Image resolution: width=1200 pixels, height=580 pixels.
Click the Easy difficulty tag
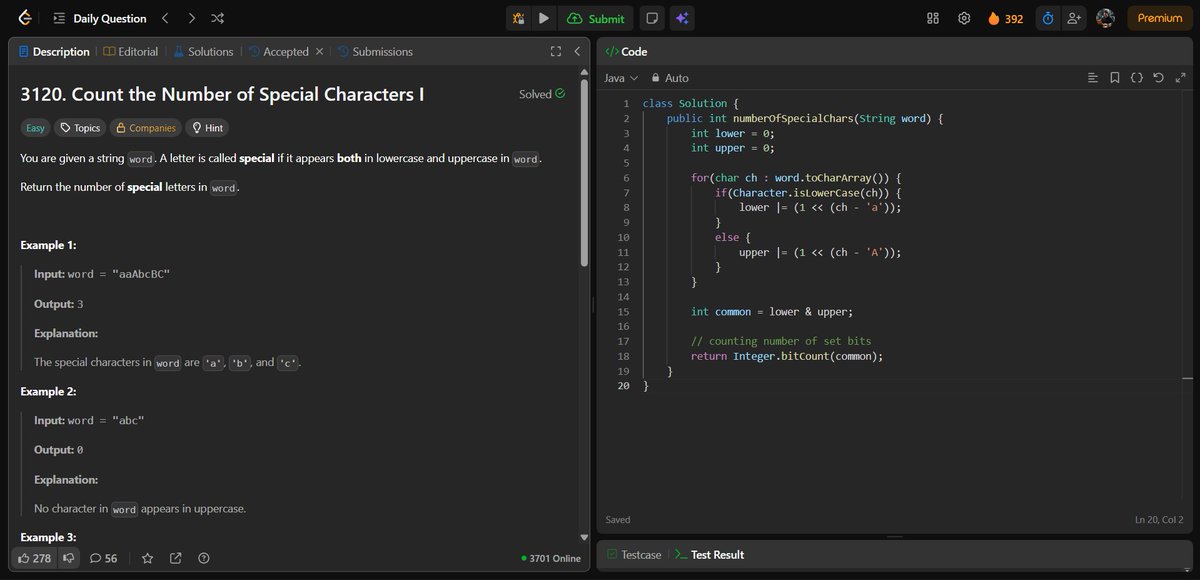35,128
